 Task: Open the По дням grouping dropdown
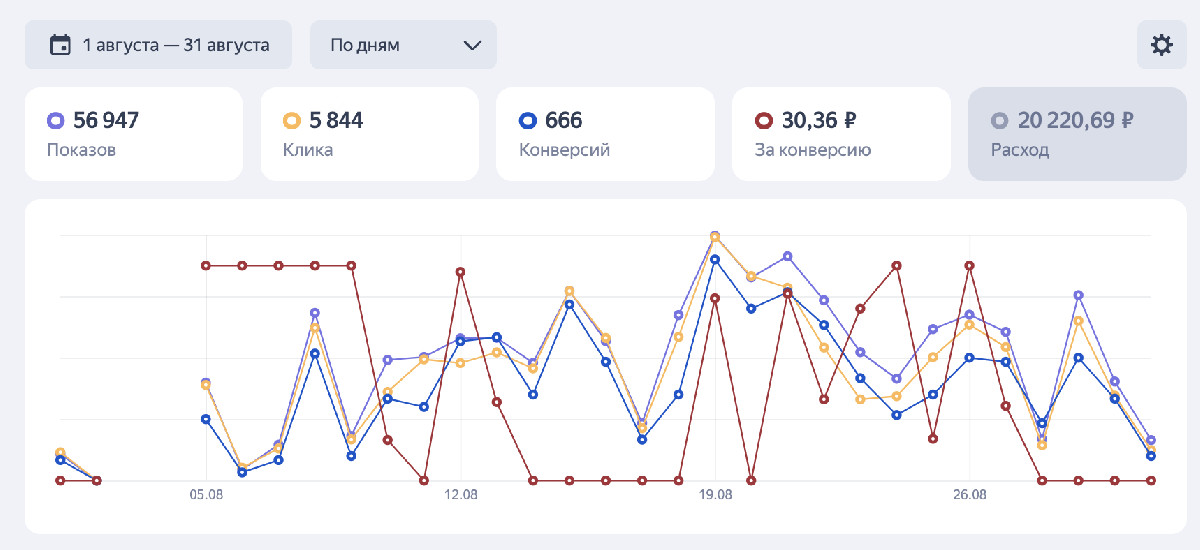click(x=402, y=45)
